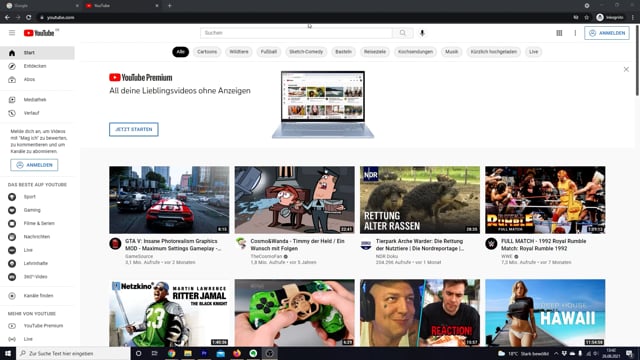The height and width of the screenshot is (360, 640).
Task: Open Entdecken in the sidebar
Action: tap(37, 66)
